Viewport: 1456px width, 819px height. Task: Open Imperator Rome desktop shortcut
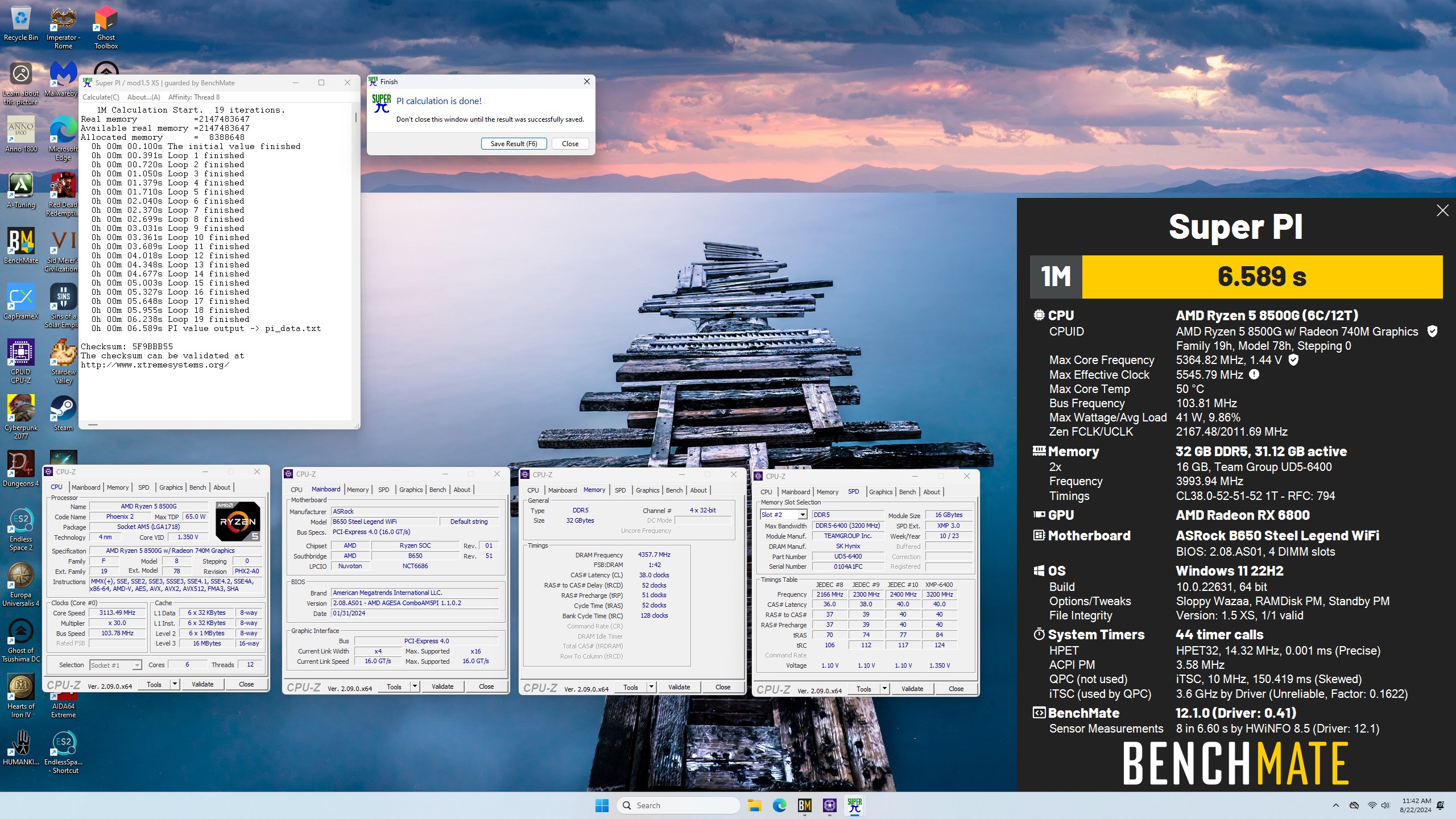click(63, 28)
